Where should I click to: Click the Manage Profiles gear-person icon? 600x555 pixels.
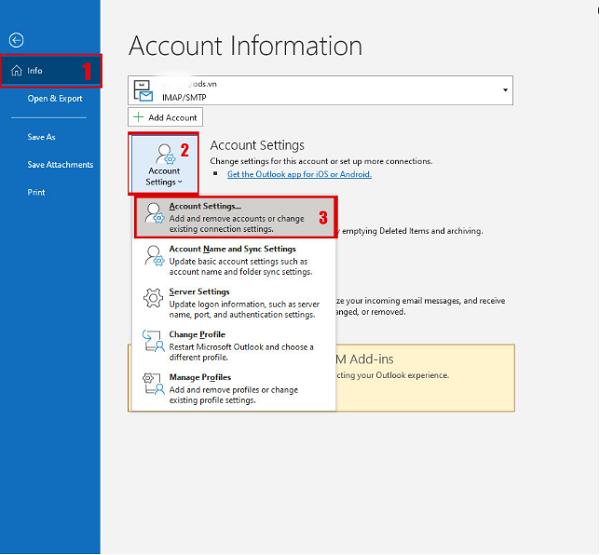[x=153, y=384]
